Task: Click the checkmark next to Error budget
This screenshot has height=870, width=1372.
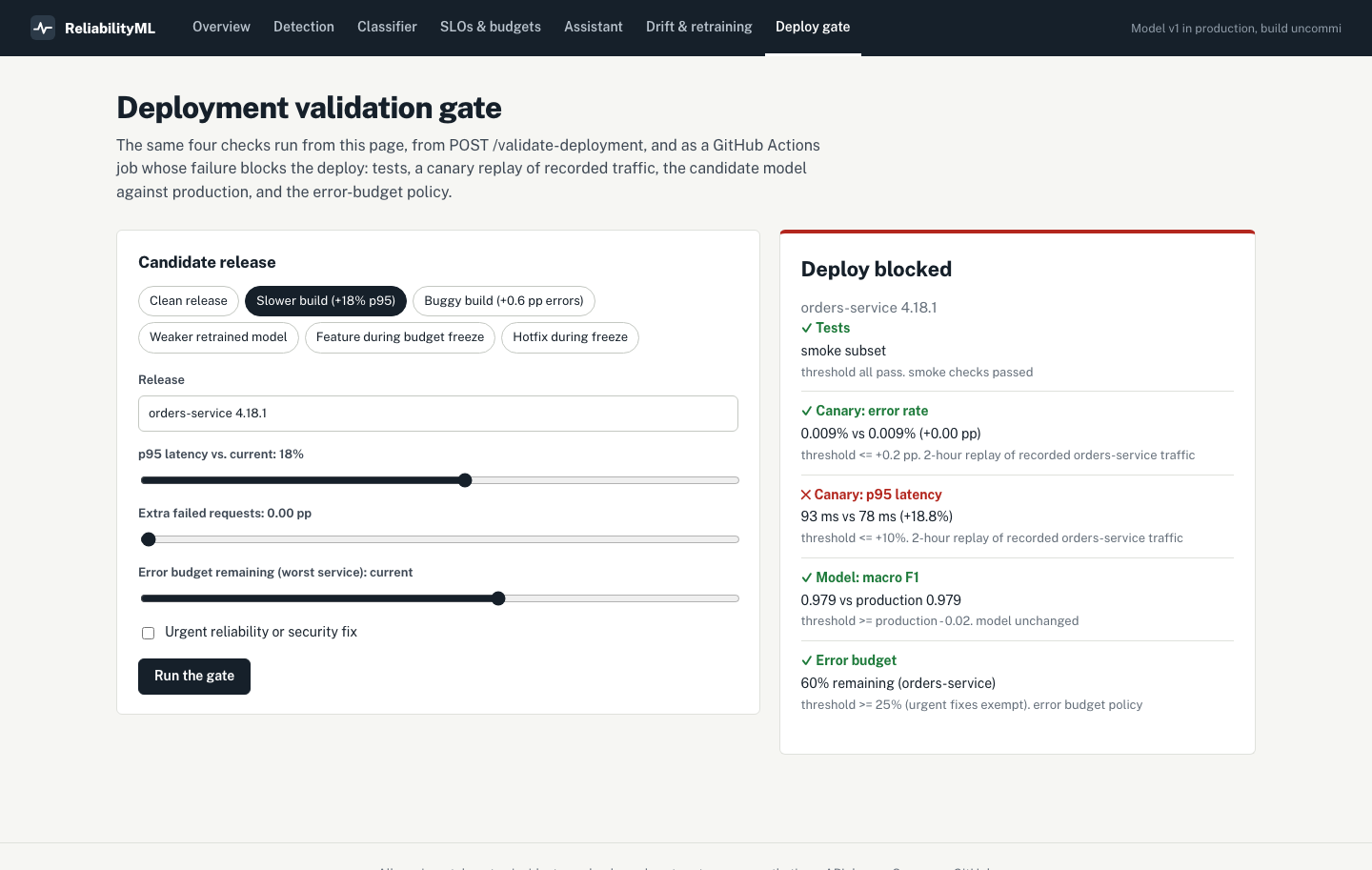Action: tap(807, 660)
